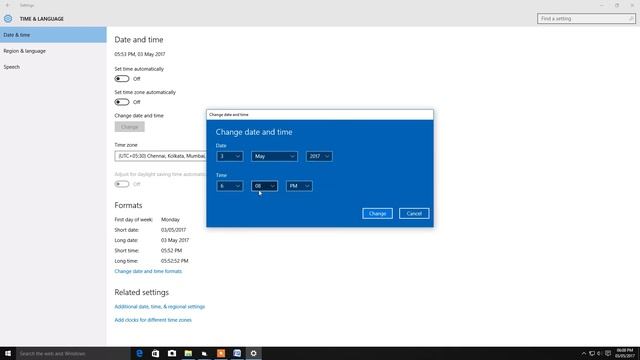The width and height of the screenshot is (640, 360).
Task: Open the day dropdown showing 3
Action: 230,156
